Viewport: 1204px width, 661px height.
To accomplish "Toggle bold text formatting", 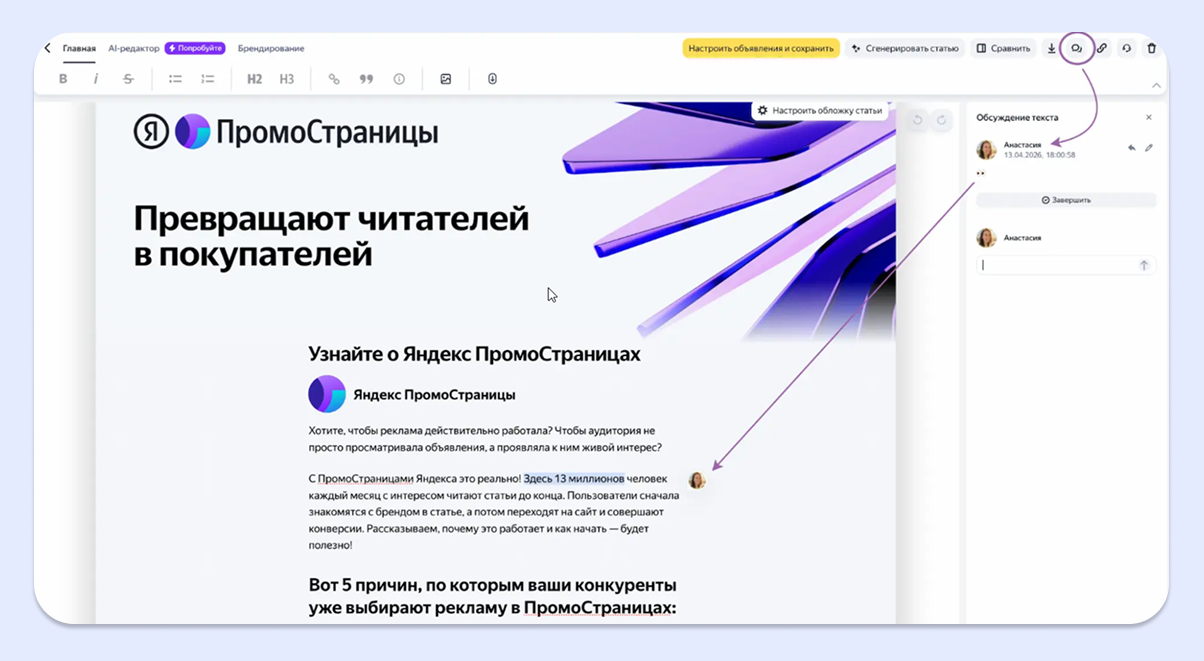I will click(x=63, y=78).
